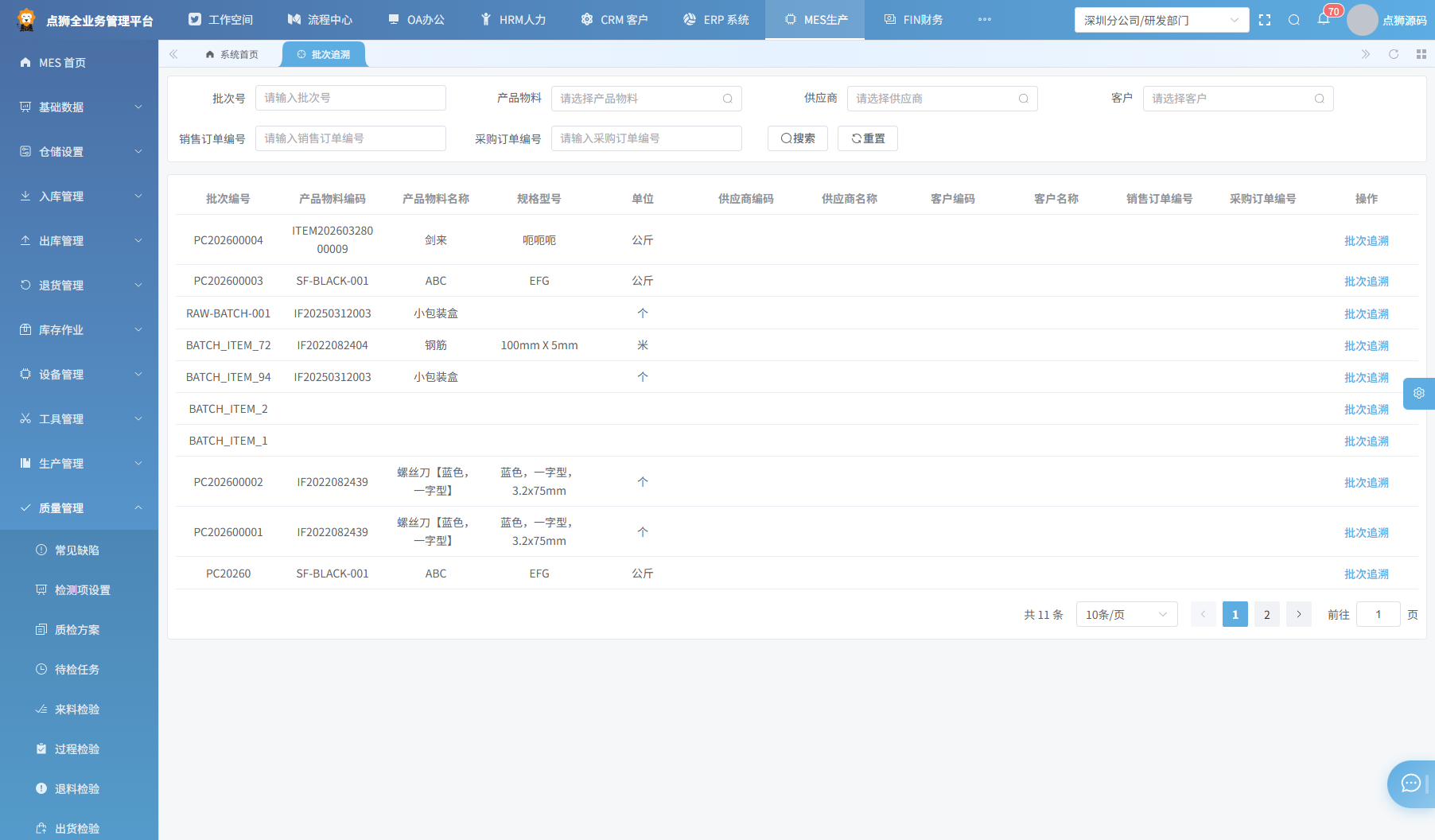Open 待检任务 sidebar item
The height and width of the screenshot is (840, 1435).
click(80, 669)
